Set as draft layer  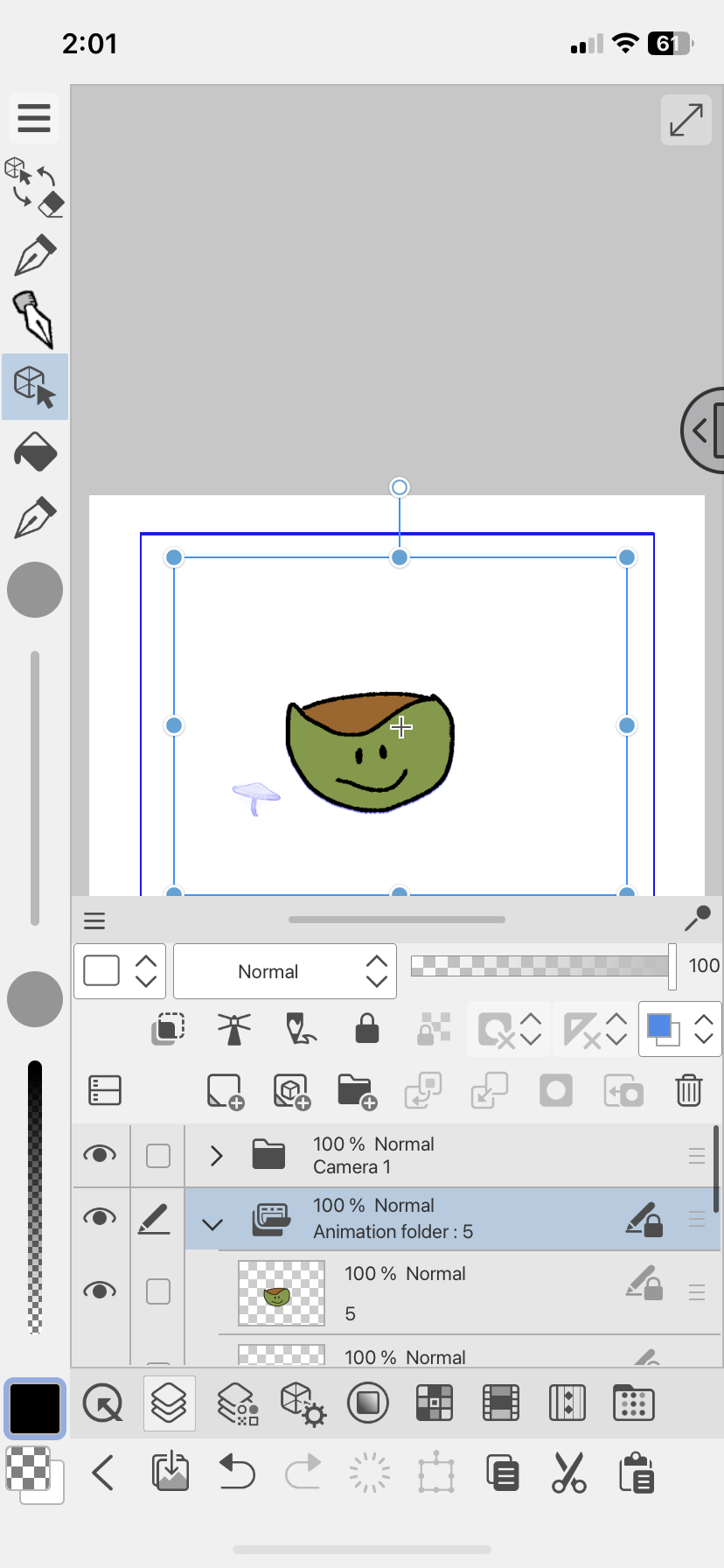(301, 1029)
